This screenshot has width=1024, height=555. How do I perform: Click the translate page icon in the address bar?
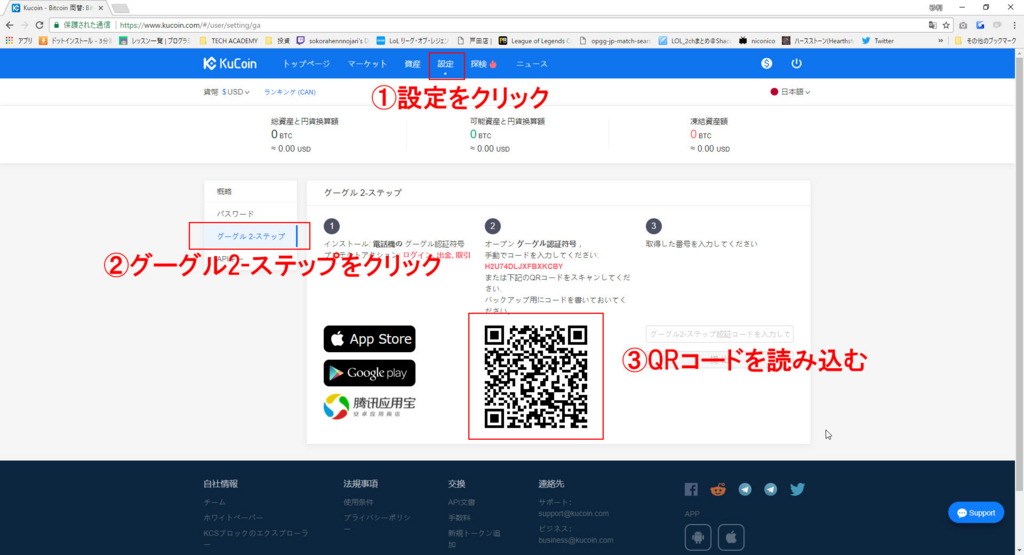tap(932, 25)
